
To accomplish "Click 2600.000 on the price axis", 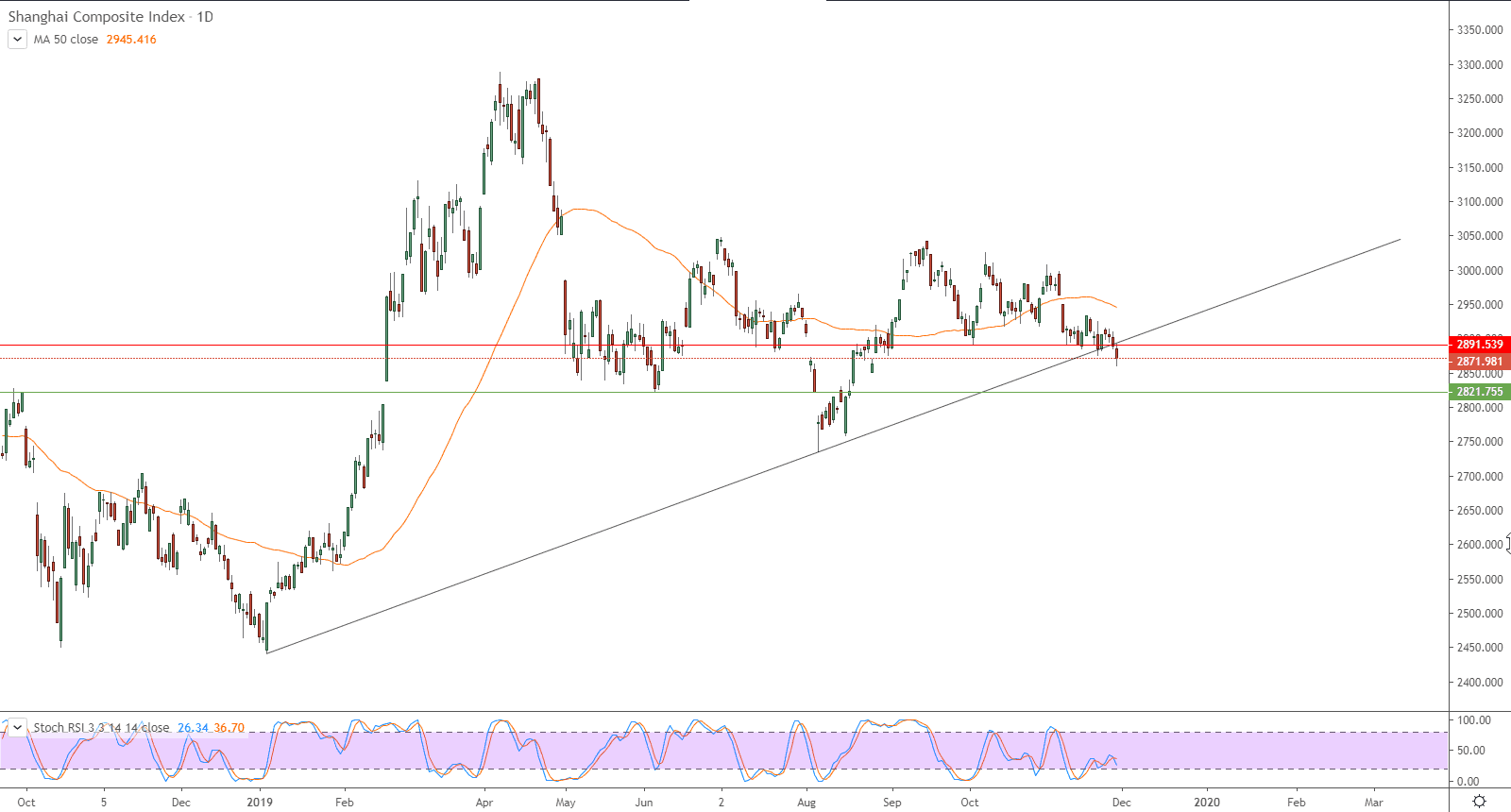I will click(x=1480, y=545).
